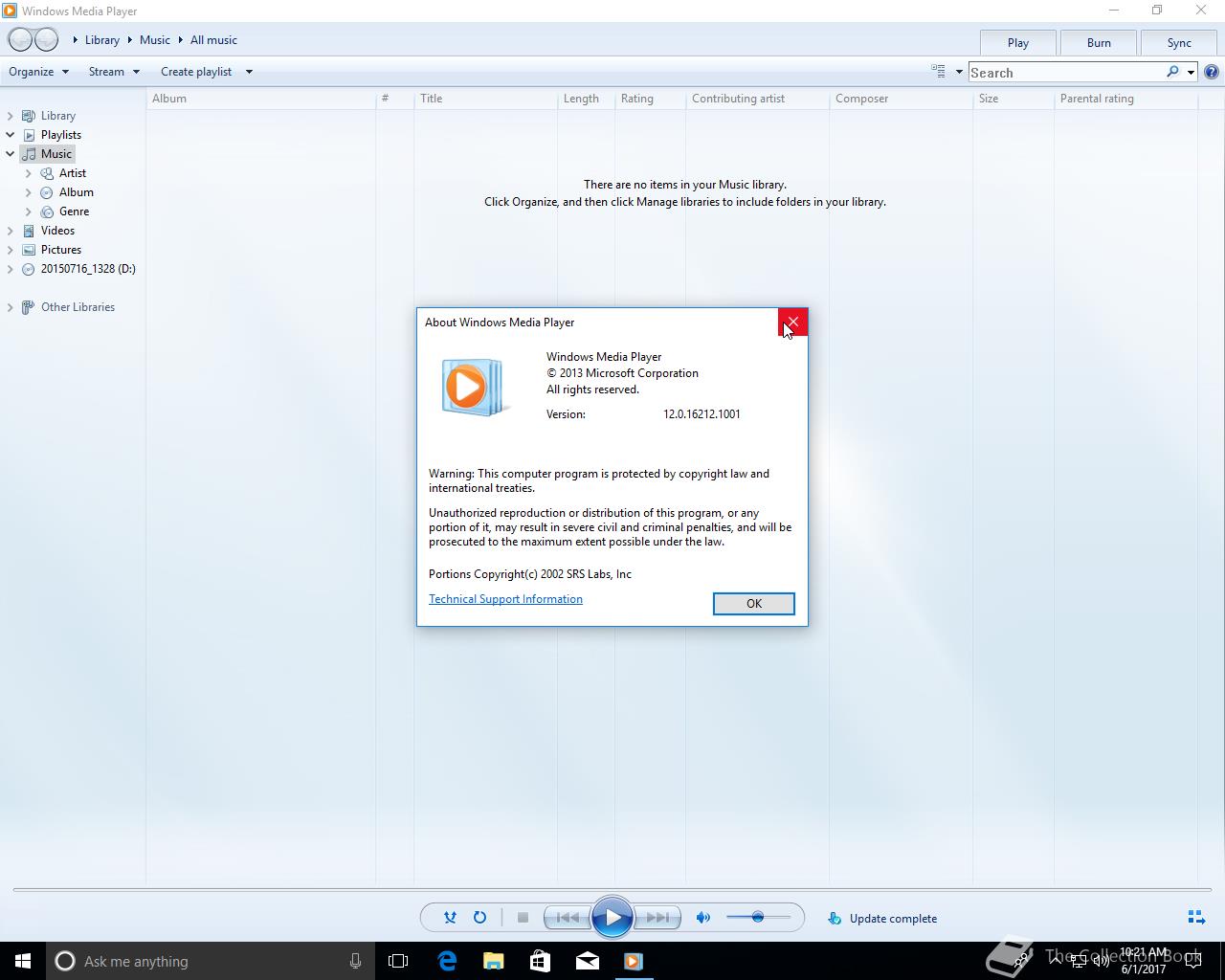
Task: Select the 20150716_1328 (D:) disc item
Action: tap(87, 269)
